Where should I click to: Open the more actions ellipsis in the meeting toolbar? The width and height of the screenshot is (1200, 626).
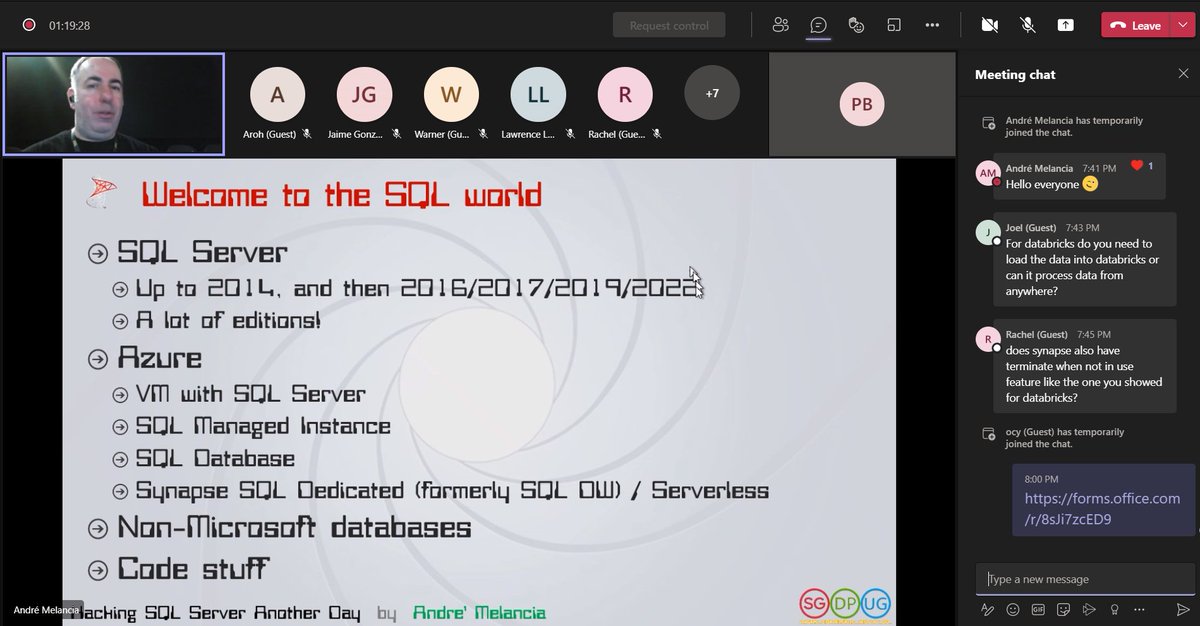click(x=932, y=25)
